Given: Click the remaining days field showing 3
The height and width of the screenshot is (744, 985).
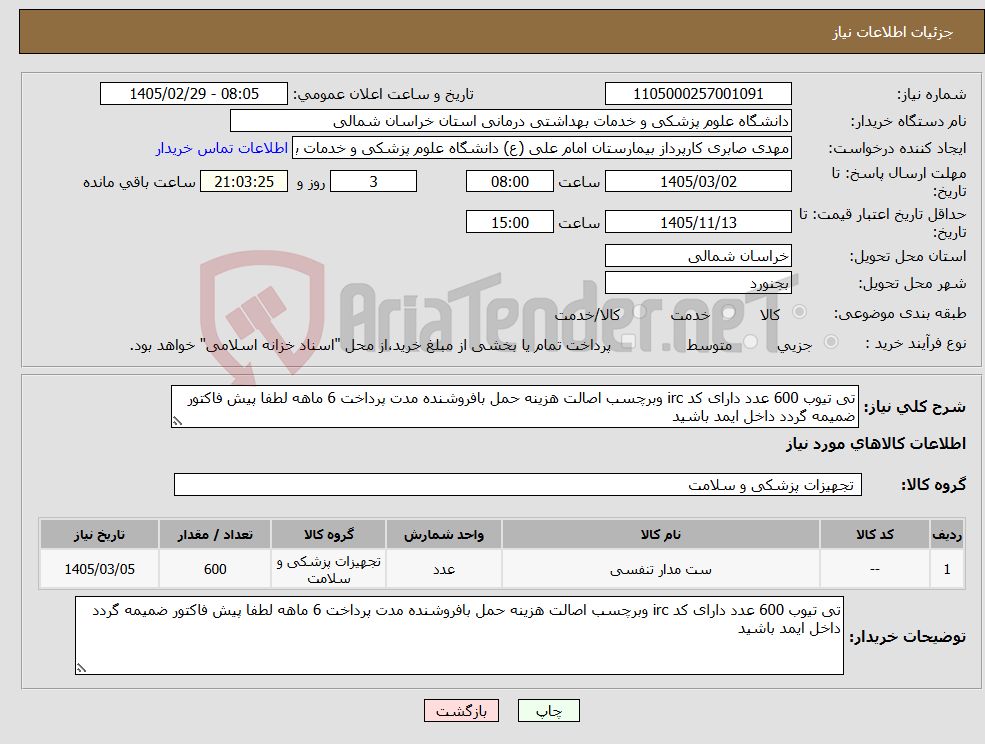Looking at the screenshot, I should tap(373, 182).
